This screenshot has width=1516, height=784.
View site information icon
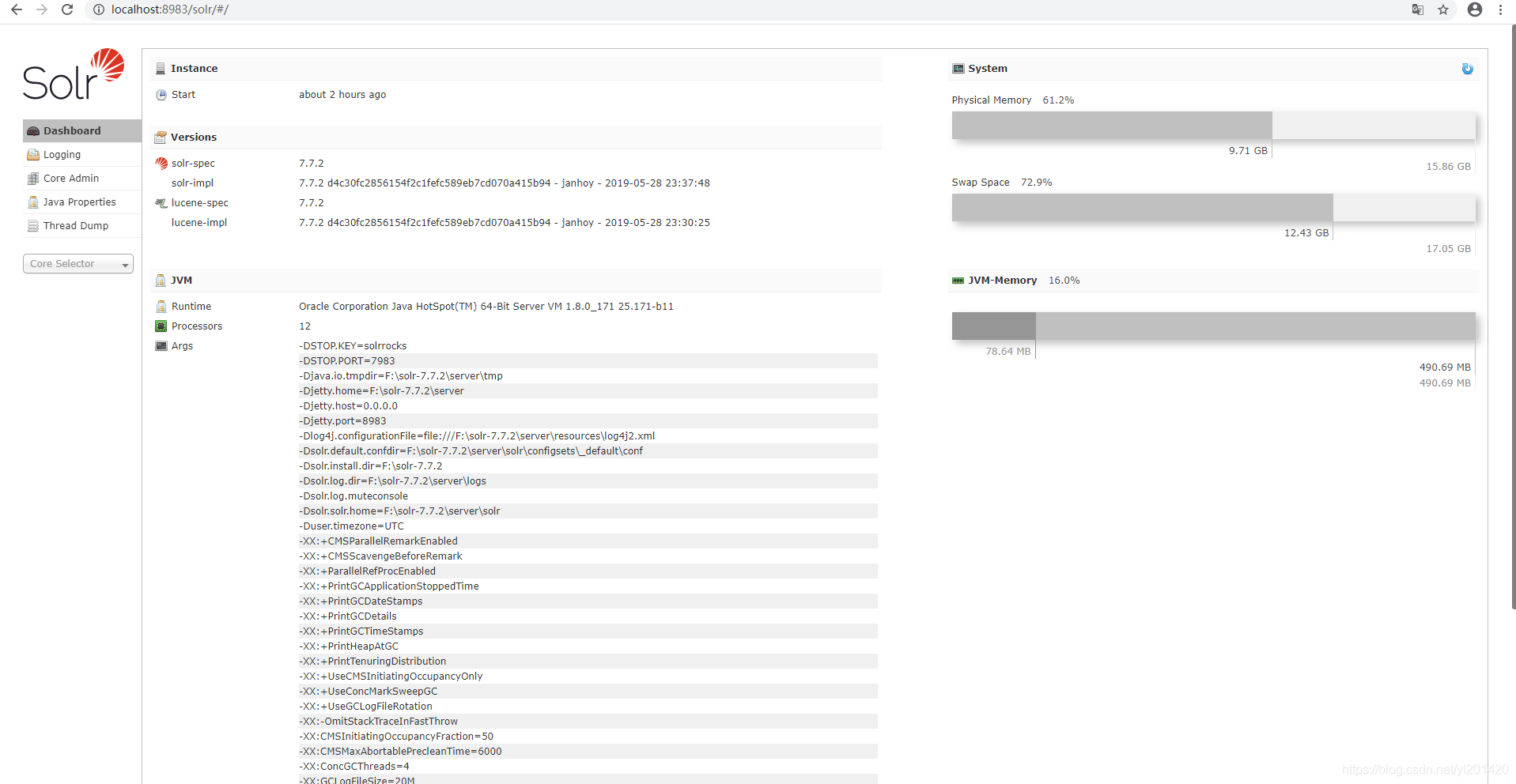[99, 9]
